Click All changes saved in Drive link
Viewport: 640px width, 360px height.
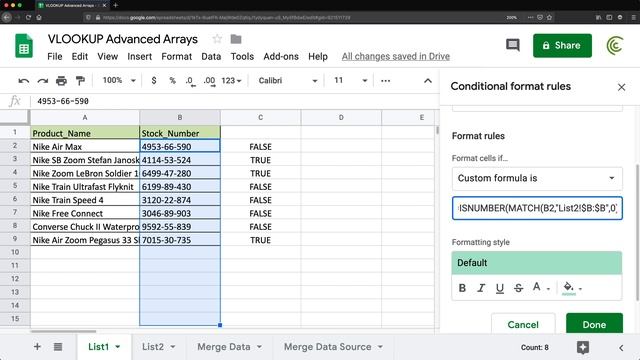pos(396,56)
